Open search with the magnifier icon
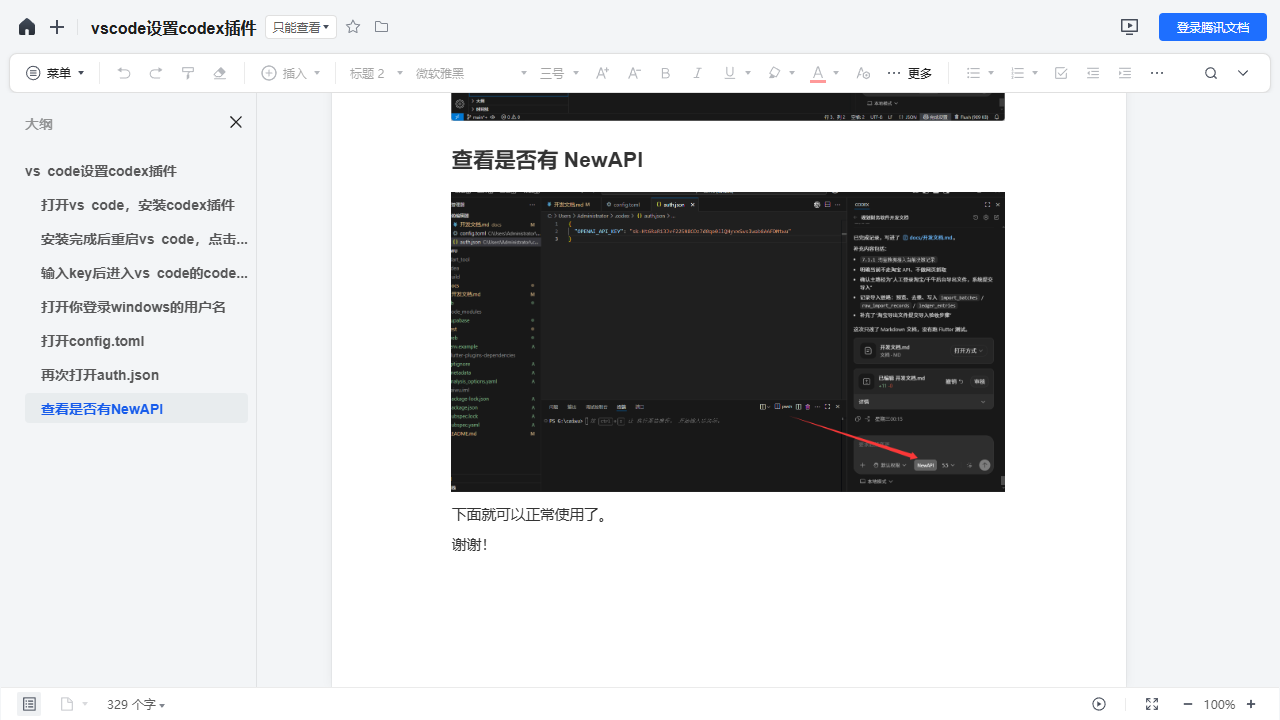Screen dimensions: 1280x720 tap(1211, 73)
